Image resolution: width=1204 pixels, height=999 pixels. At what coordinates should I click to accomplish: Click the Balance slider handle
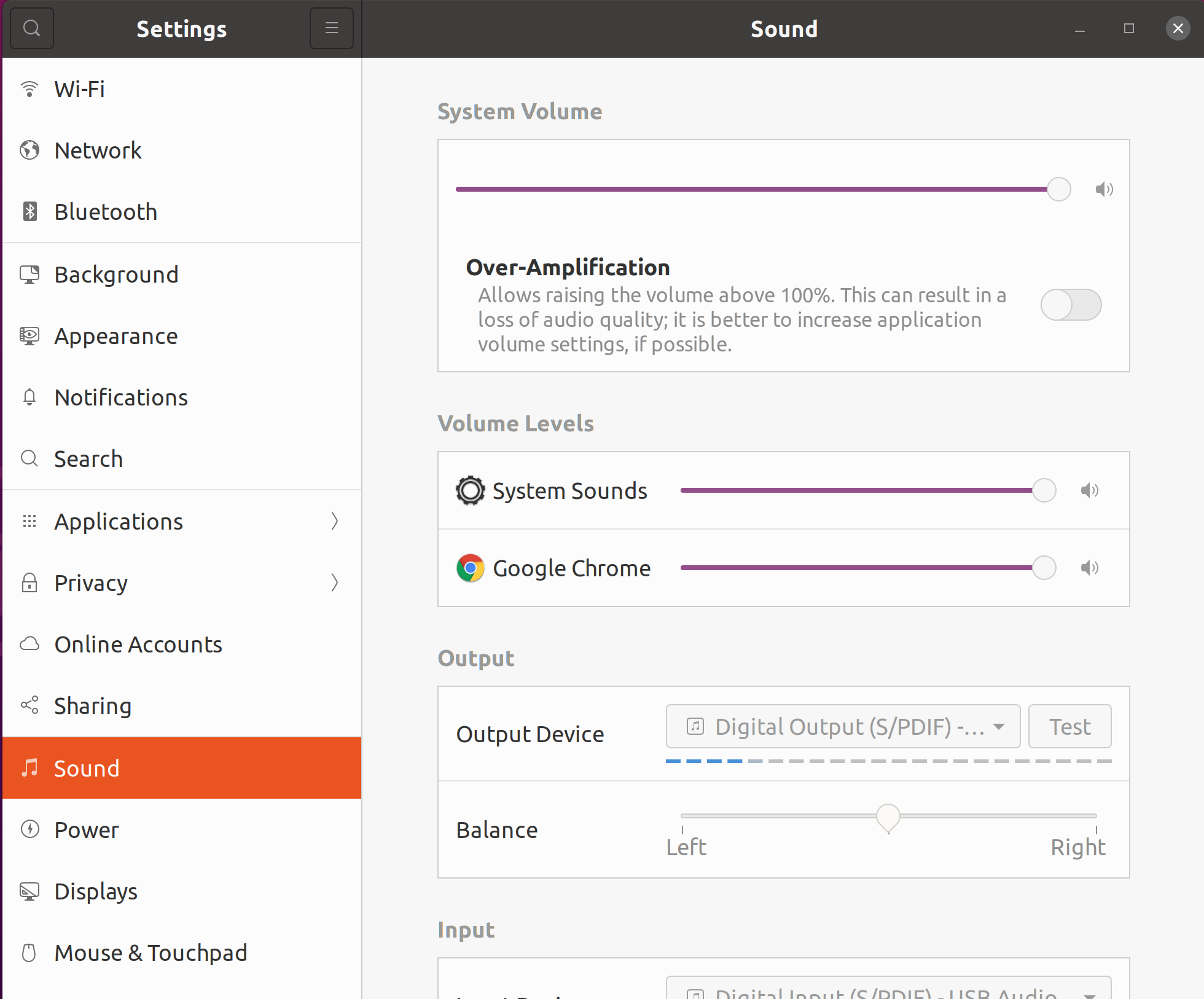pyautogui.click(x=888, y=817)
